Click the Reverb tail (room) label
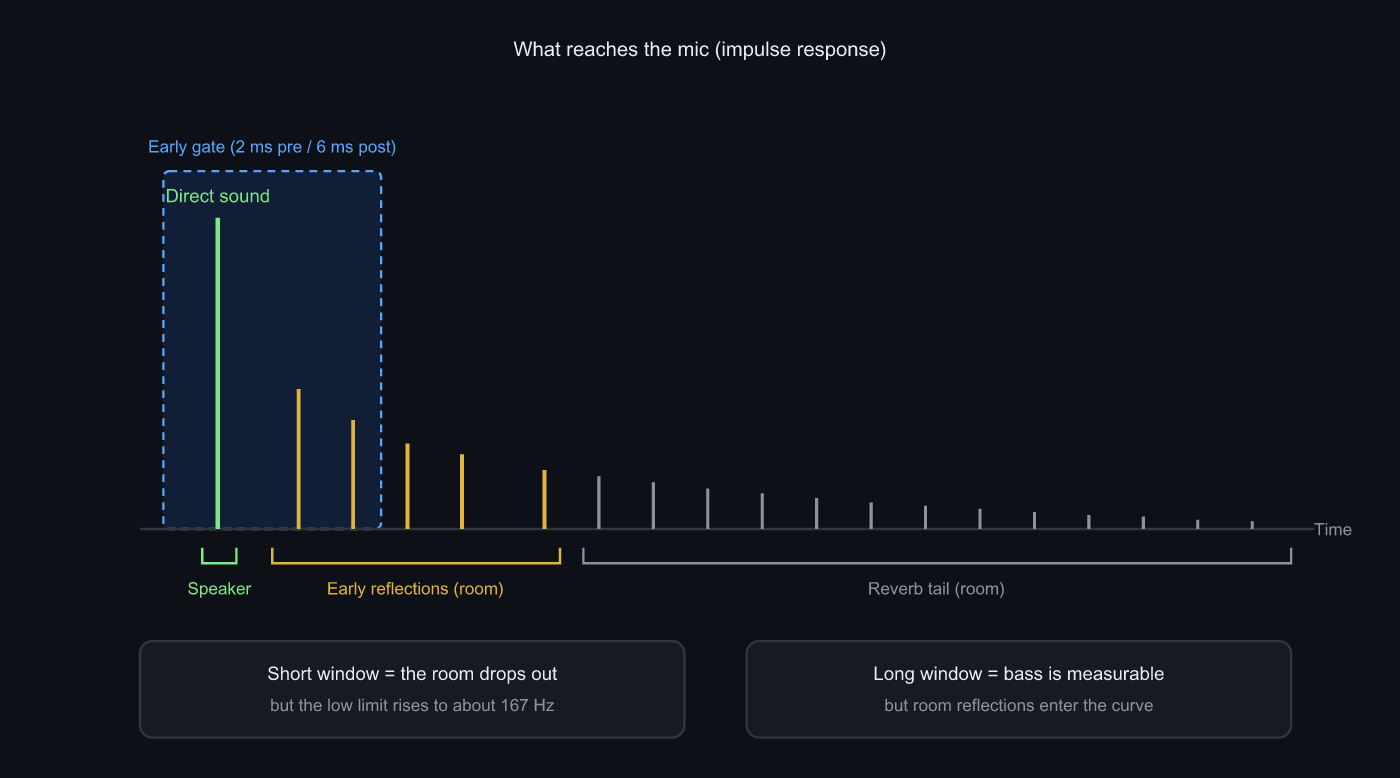 936,589
